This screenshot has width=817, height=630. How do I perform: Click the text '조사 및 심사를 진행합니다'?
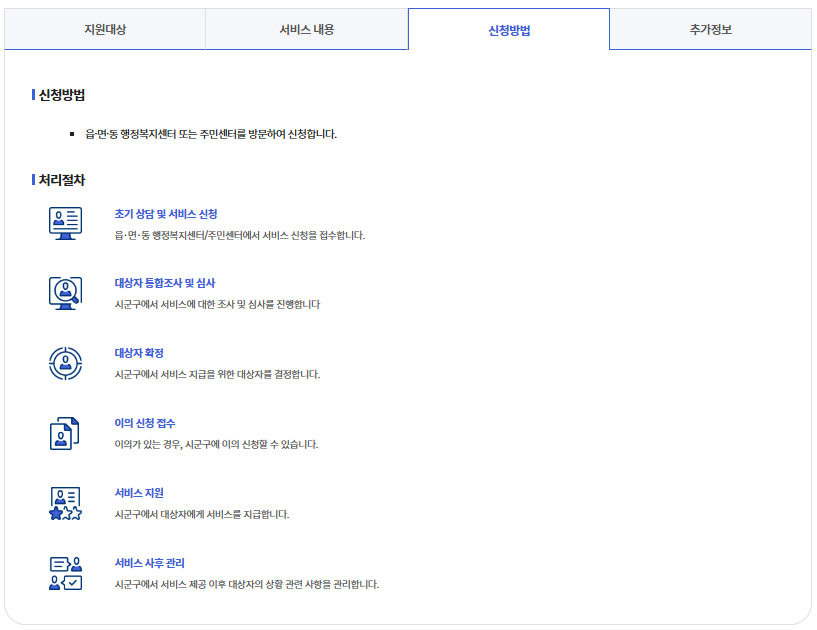click(268, 304)
